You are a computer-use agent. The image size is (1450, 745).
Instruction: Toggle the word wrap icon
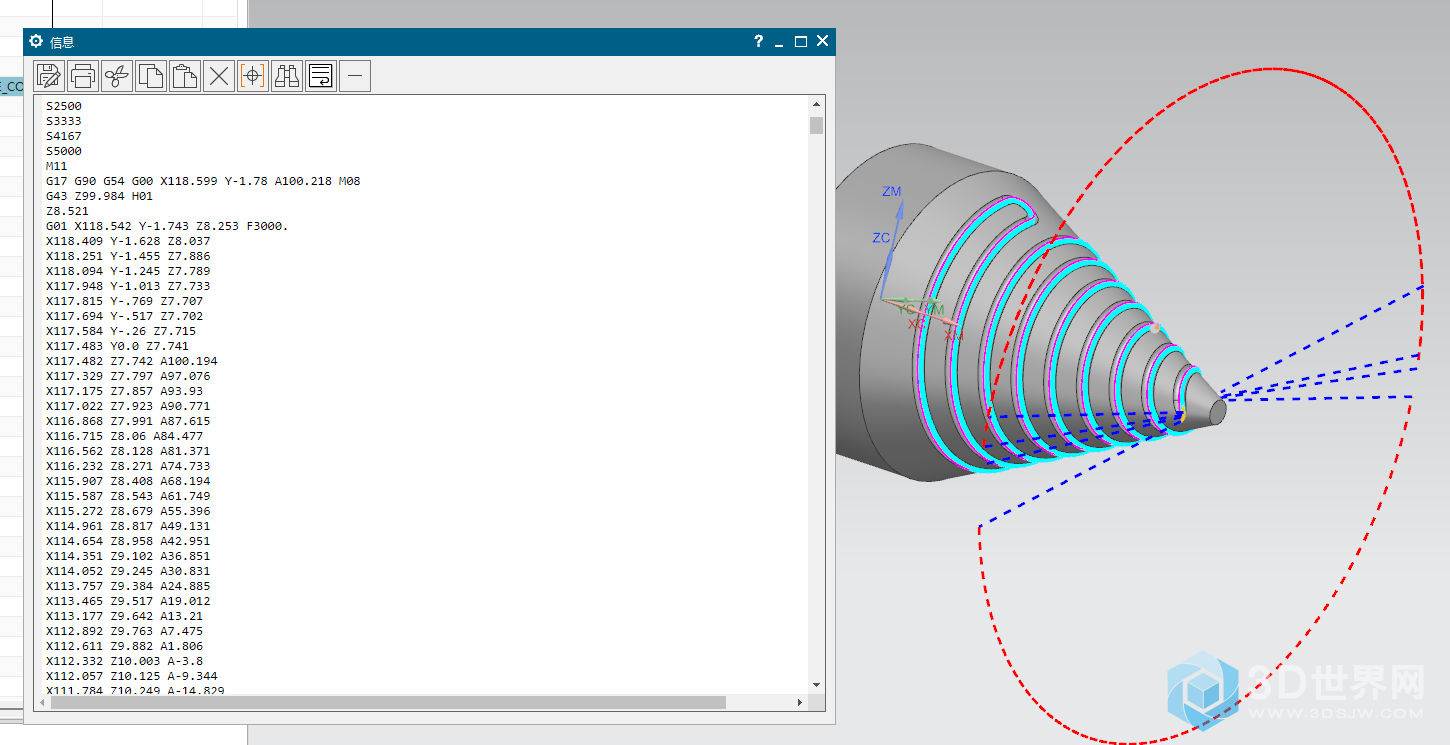[321, 75]
